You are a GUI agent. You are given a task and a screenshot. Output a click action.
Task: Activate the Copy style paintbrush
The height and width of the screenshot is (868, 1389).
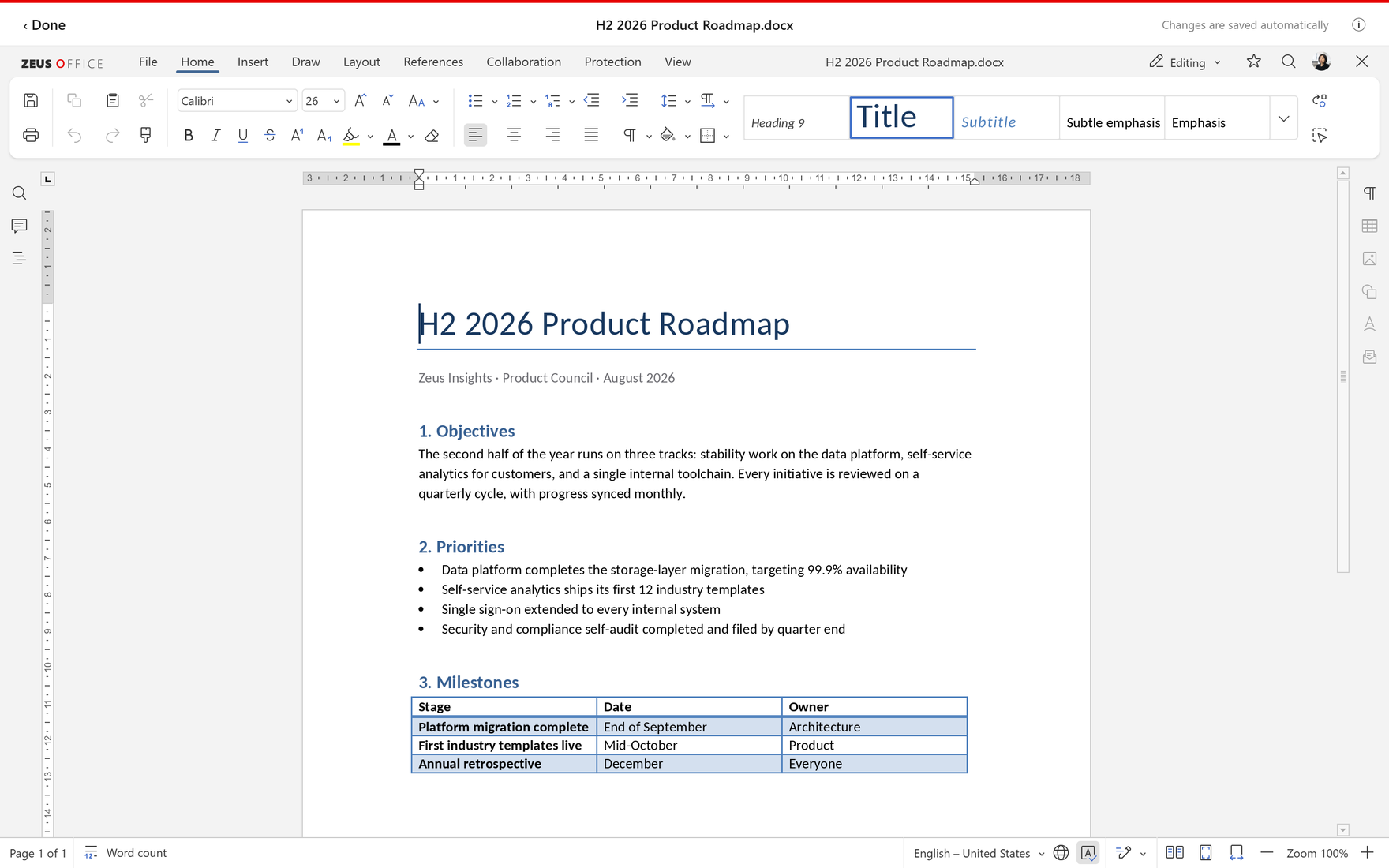point(146,135)
